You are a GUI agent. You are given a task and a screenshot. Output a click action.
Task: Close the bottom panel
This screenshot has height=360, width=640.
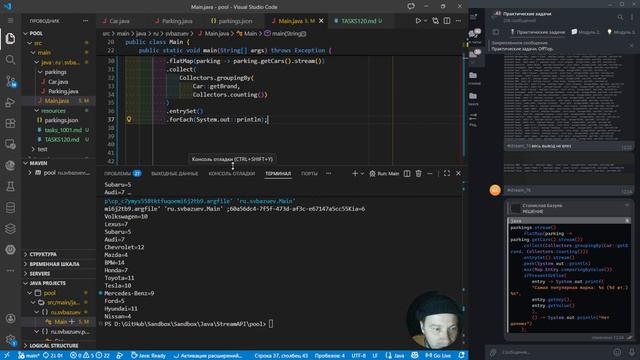coord(458,173)
